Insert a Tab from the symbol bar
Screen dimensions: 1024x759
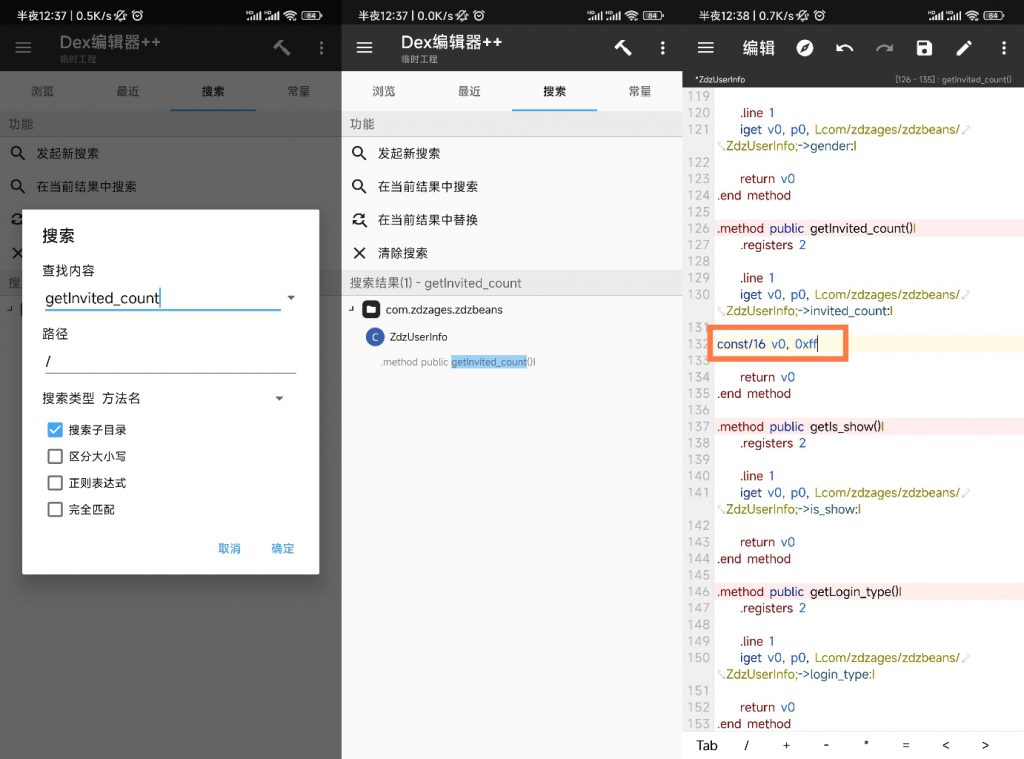(706, 745)
